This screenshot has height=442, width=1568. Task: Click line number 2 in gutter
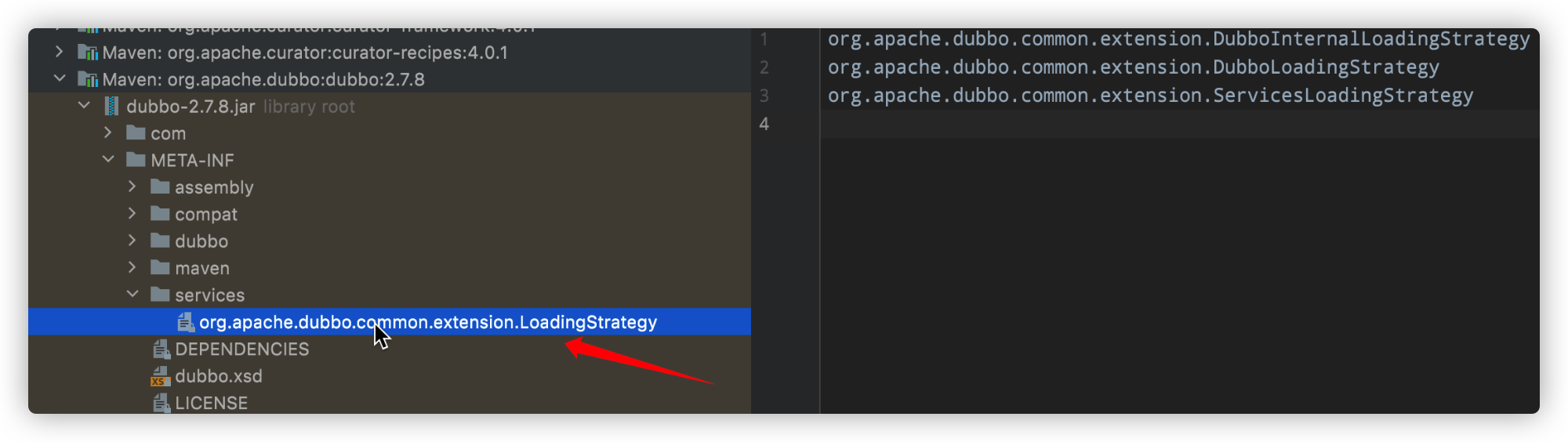click(764, 67)
